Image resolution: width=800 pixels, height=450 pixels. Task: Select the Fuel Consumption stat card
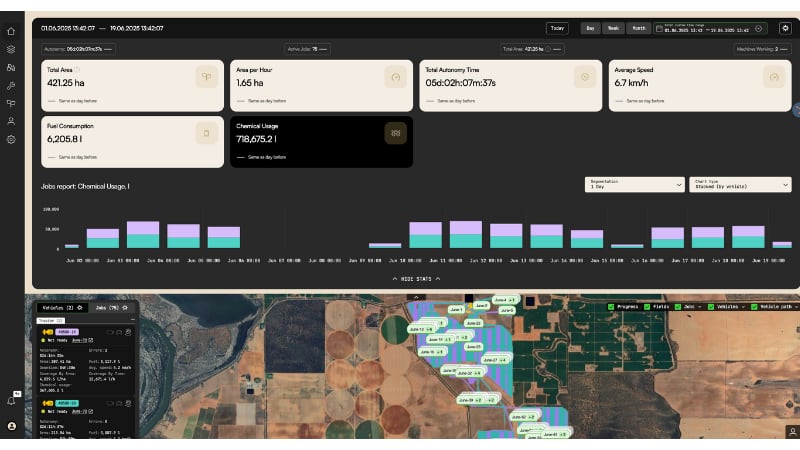(132, 142)
